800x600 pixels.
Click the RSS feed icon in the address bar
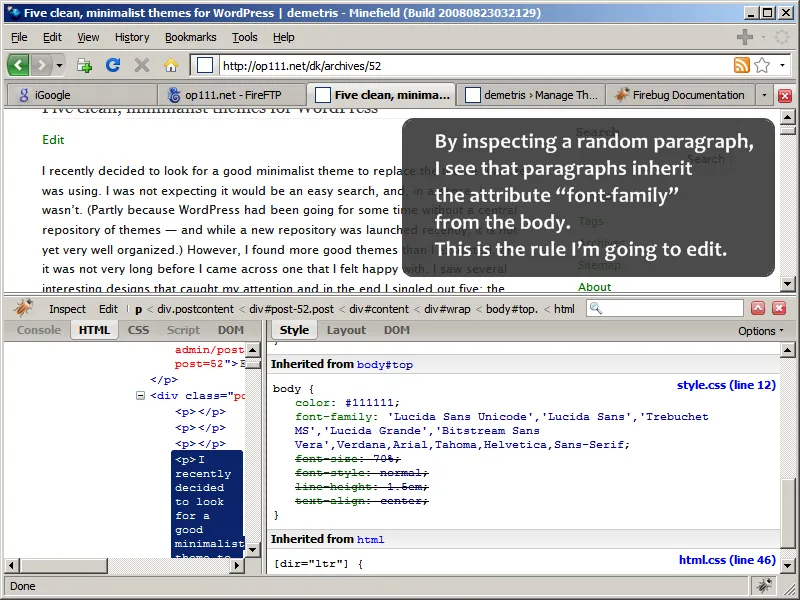point(741,65)
